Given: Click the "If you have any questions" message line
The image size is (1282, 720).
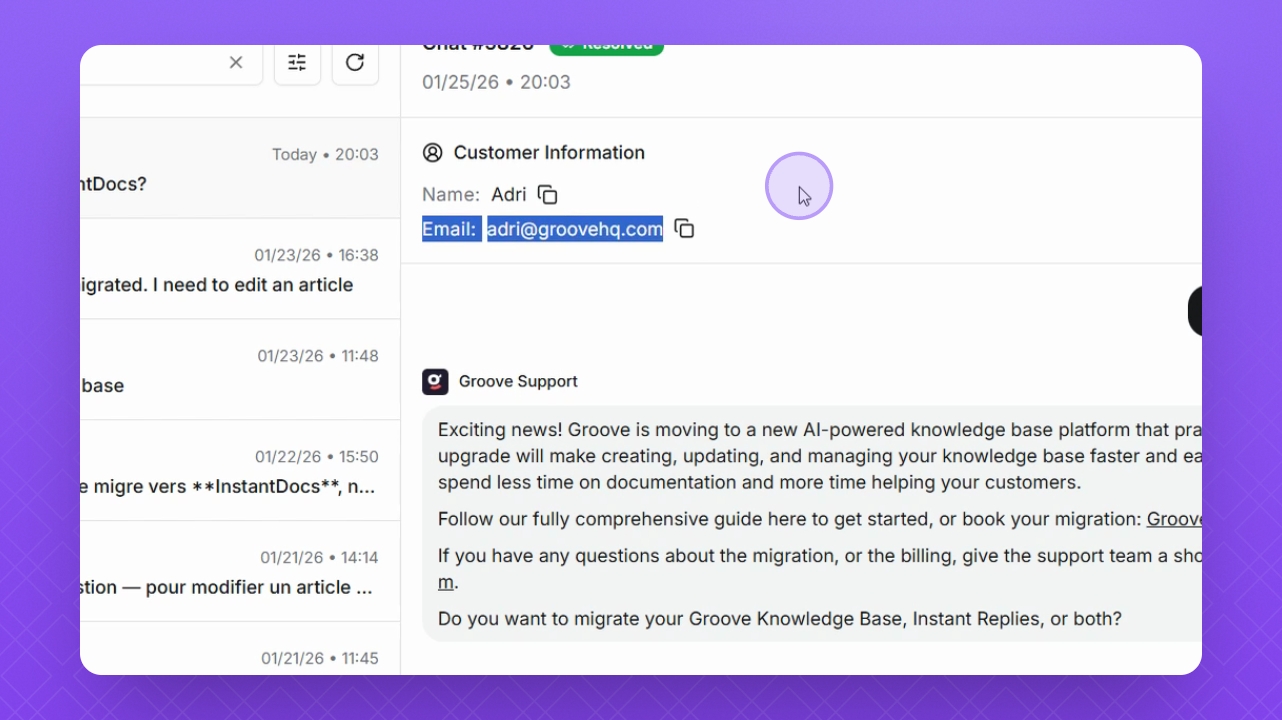Looking at the screenshot, I should coord(819,569).
